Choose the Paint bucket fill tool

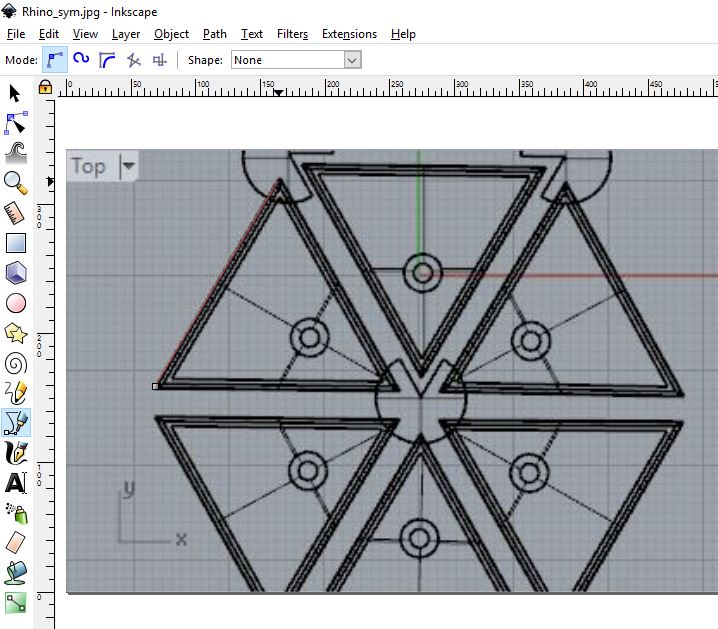click(x=16, y=573)
